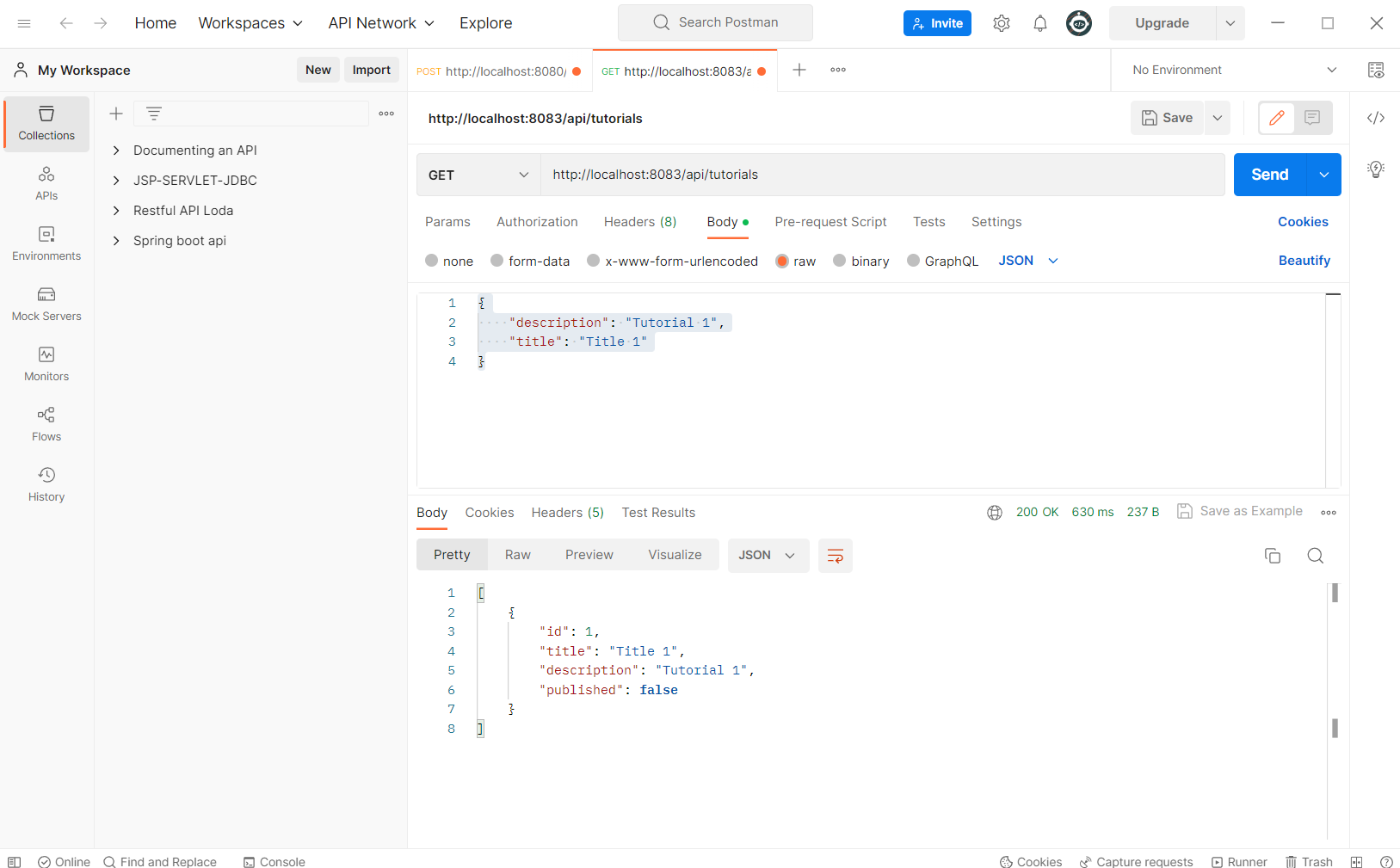This screenshot has height=868, width=1400.
Task: Switch to the Raw response view
Action: click(517, 555)
